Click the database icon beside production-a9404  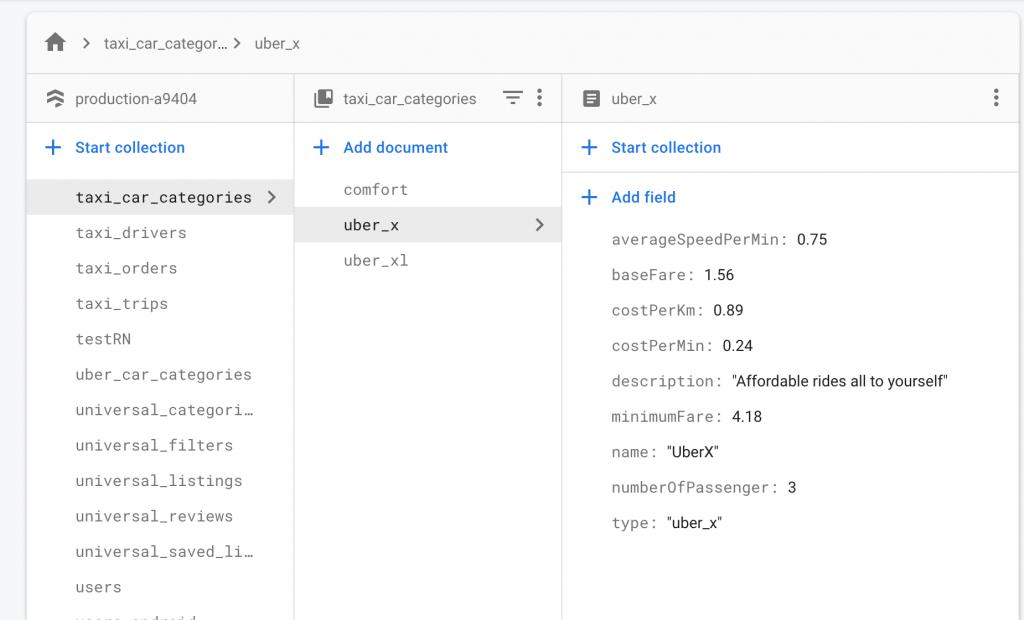(x=55, y=98)
